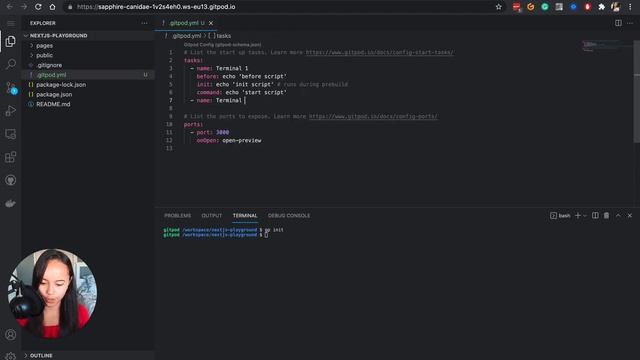Open the Chrome three-dot menu
This screenshot has width=640, height=360.
point(630,7)
